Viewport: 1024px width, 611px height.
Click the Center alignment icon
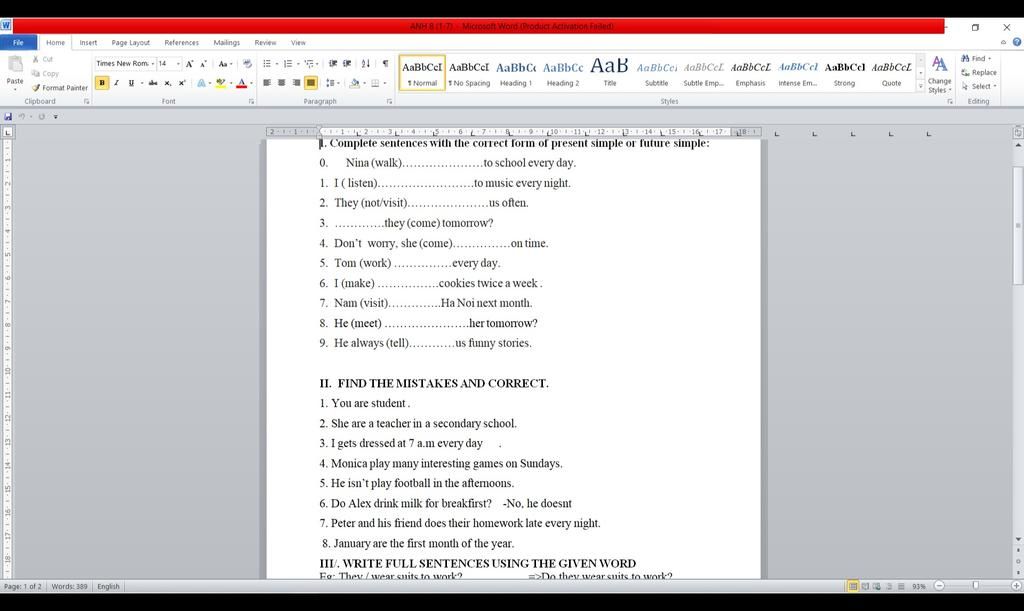(281, 83)
